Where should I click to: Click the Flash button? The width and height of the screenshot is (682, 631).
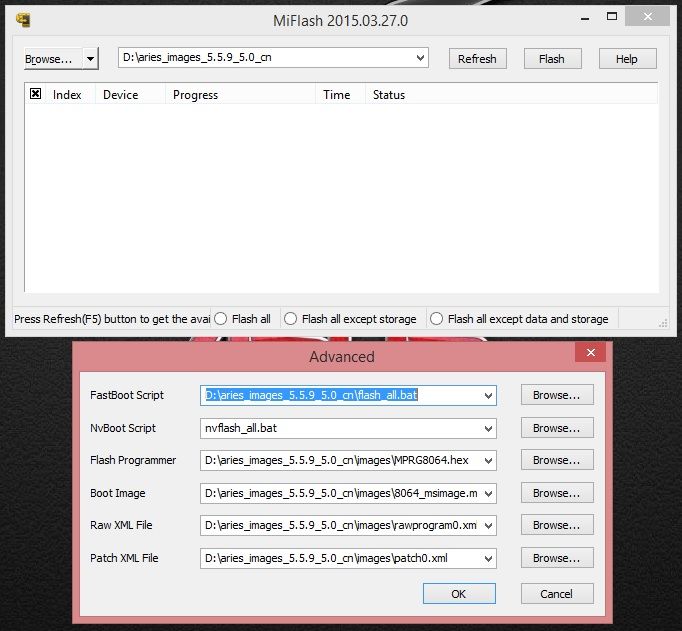coord(552,59)
